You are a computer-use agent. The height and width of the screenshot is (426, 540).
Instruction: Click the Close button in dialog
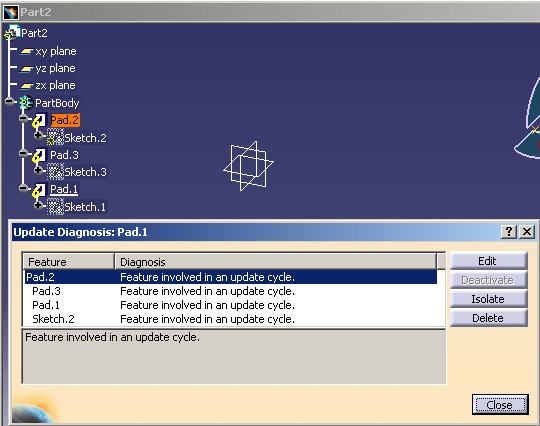500,405
